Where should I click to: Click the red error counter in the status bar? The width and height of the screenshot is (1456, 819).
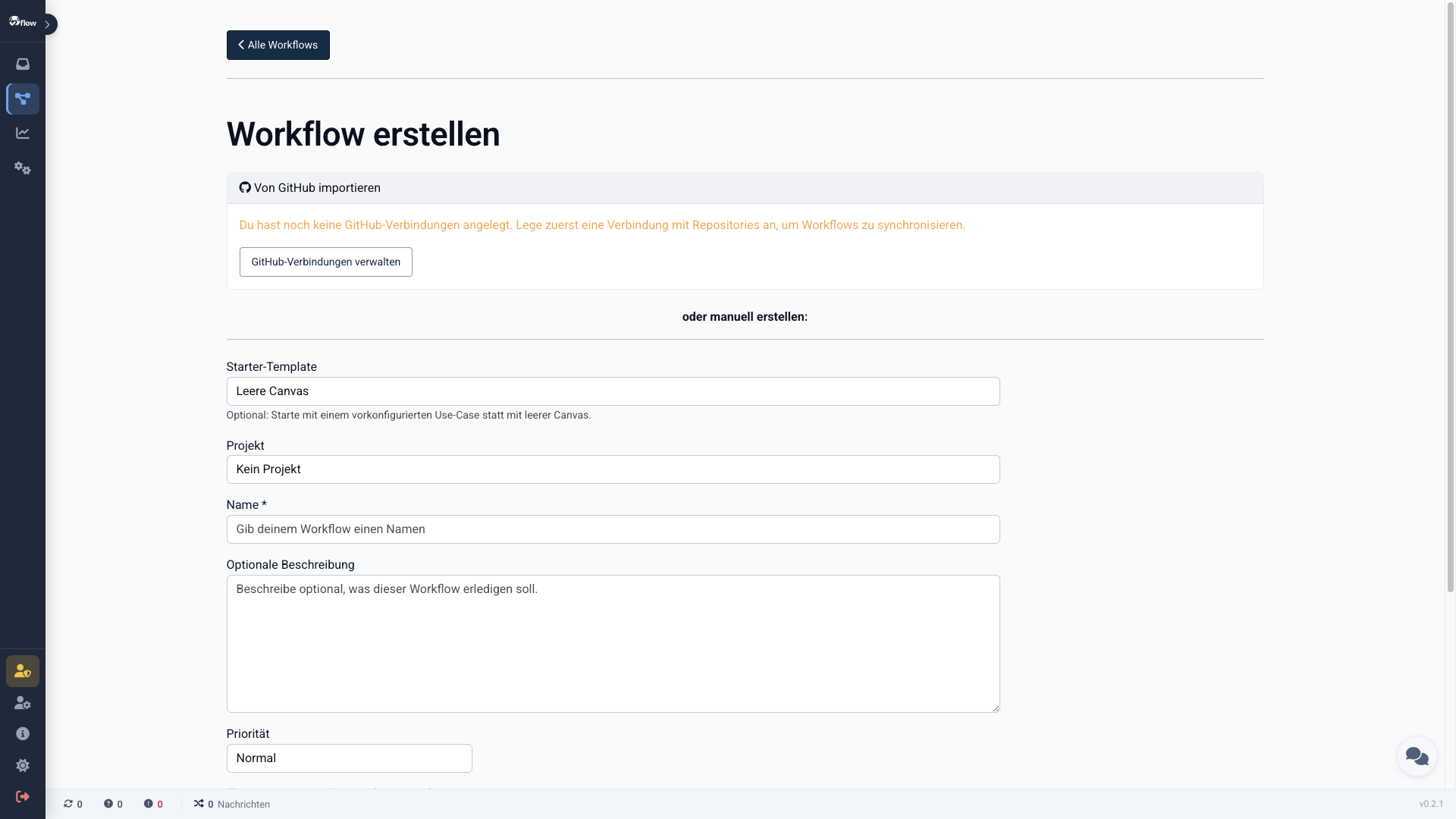point(153,804)
